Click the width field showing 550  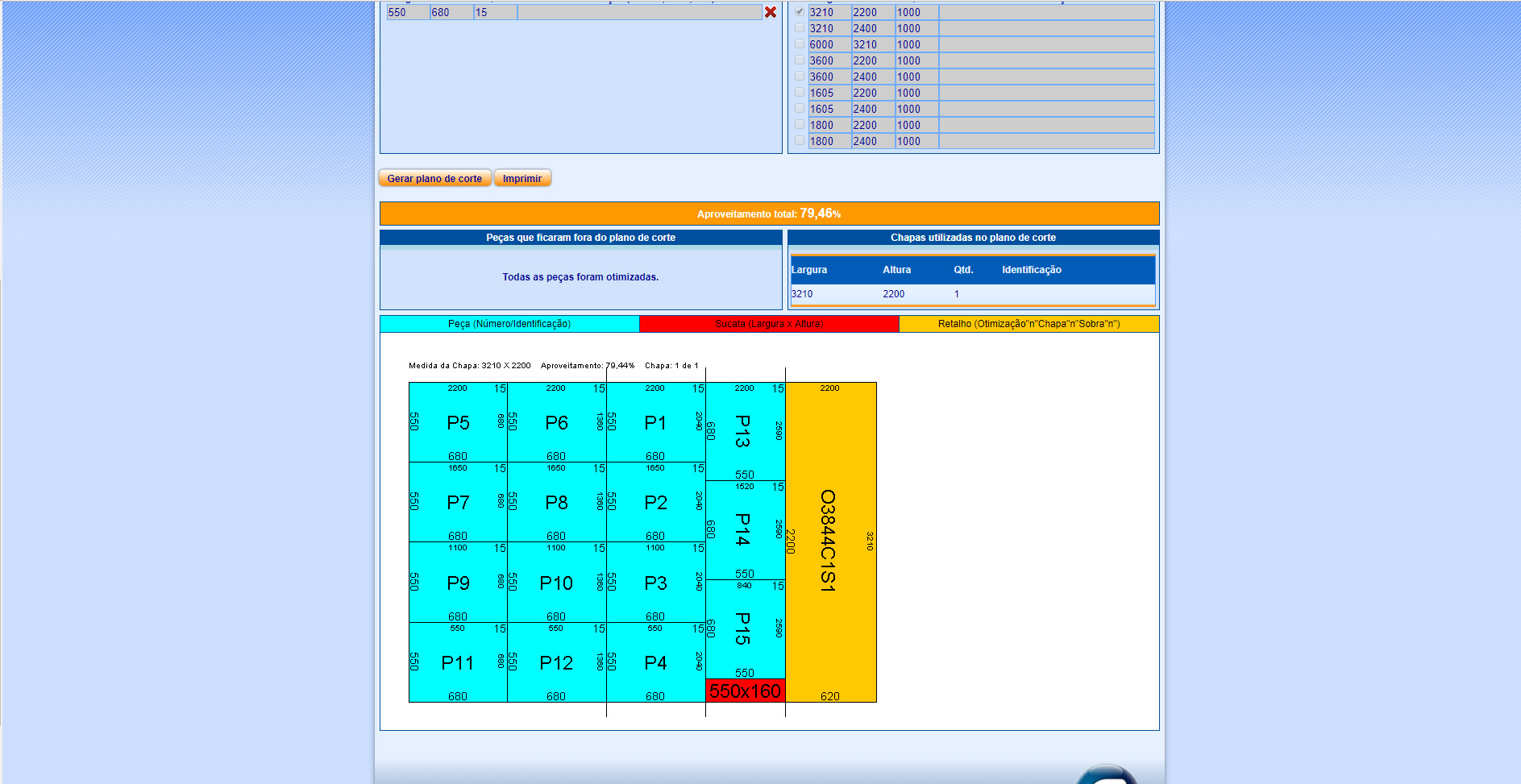(x=407, y=12)
